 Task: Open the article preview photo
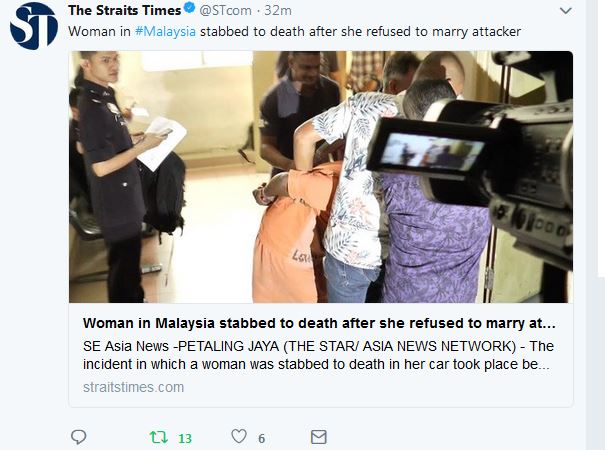pos(321,177)
